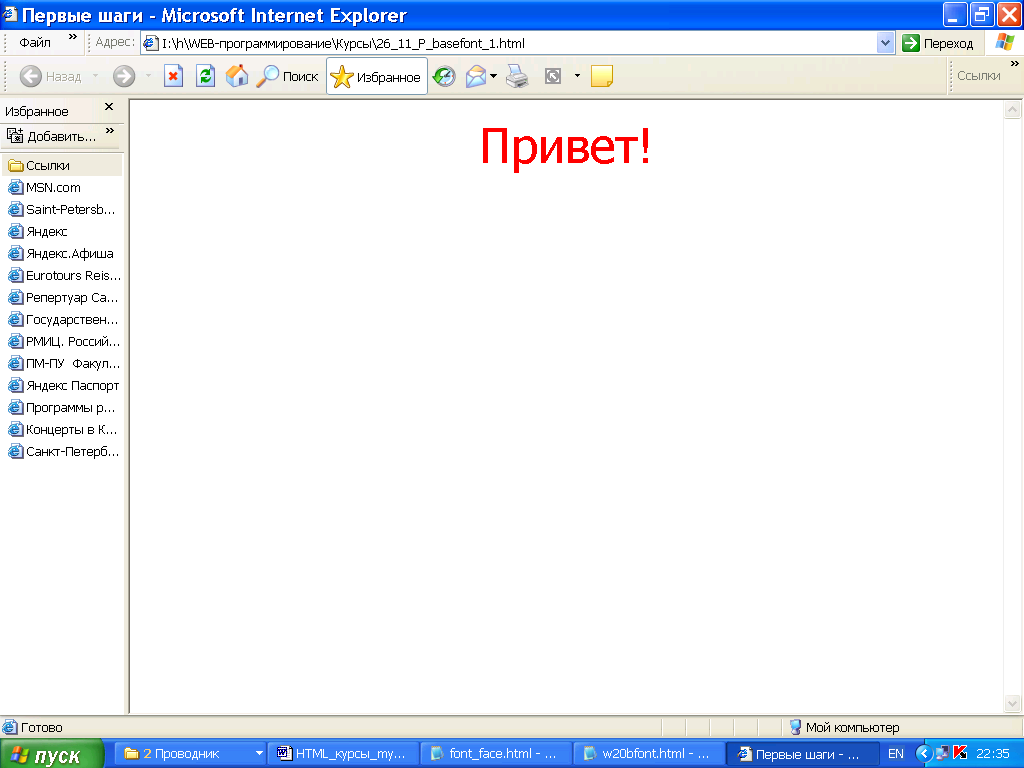The width and height of the screenshot is (1024, 768).
Task: Open the Репертуар Са... favorite
Action: (x=63, y=298)
